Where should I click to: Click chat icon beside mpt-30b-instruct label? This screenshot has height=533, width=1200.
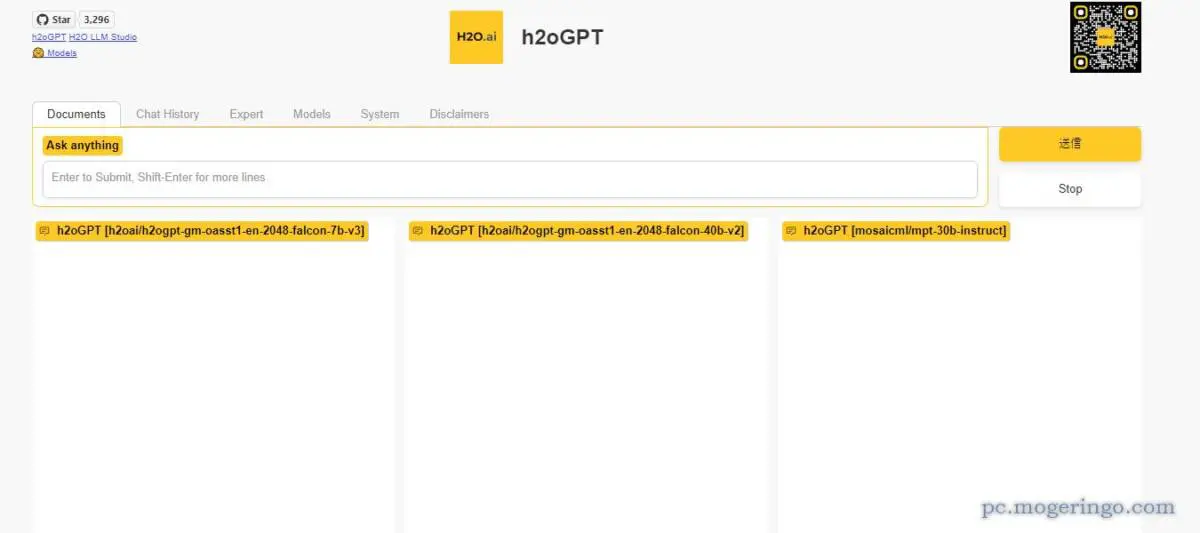click(792, 231)
